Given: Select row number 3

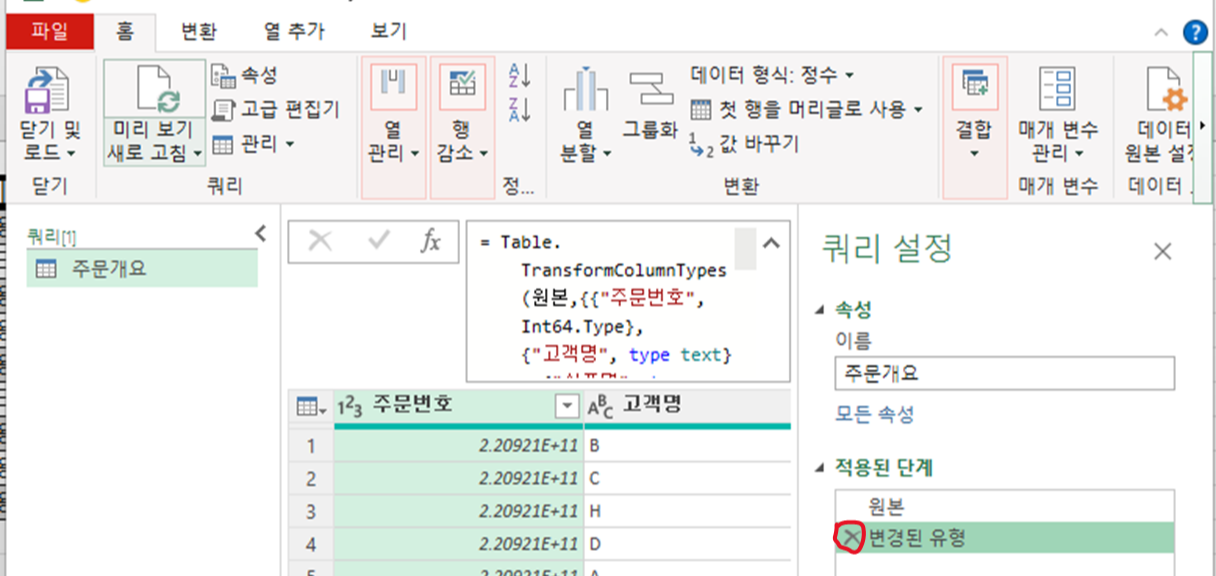Looking at the screenshot, I should click(x=311, y=511).
